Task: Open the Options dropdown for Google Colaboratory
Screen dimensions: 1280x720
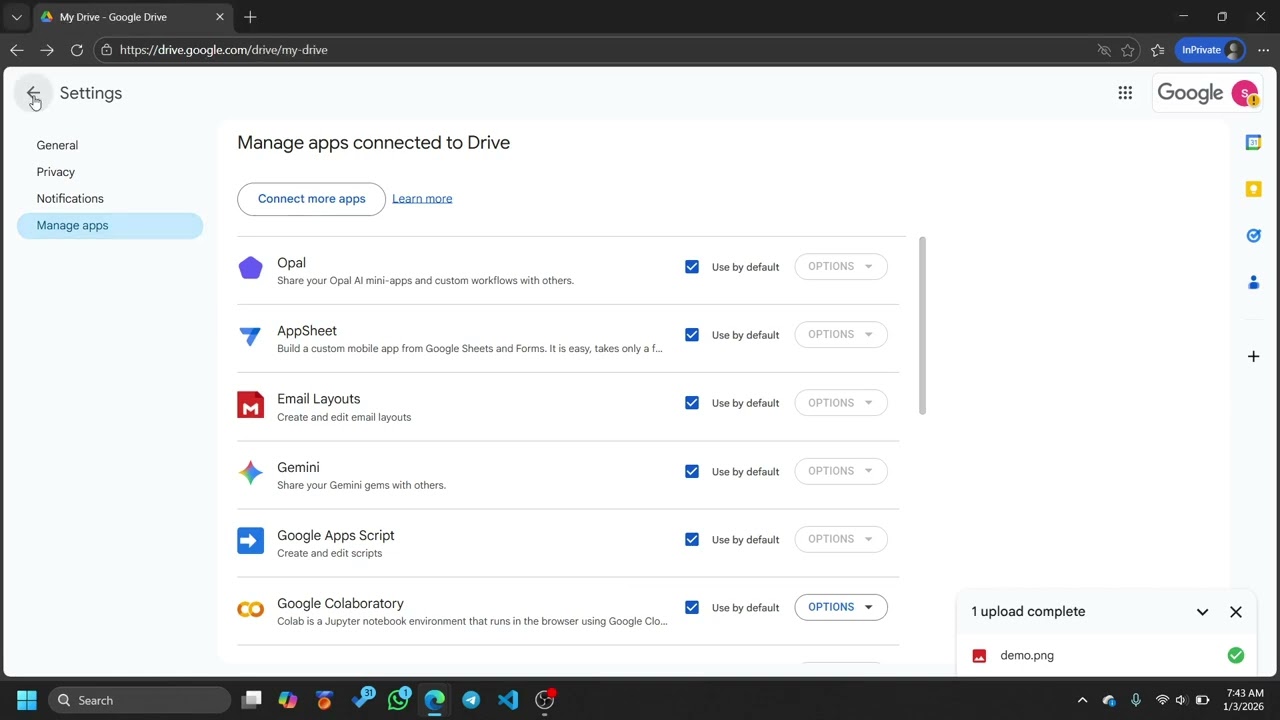Action: (841, 607)
